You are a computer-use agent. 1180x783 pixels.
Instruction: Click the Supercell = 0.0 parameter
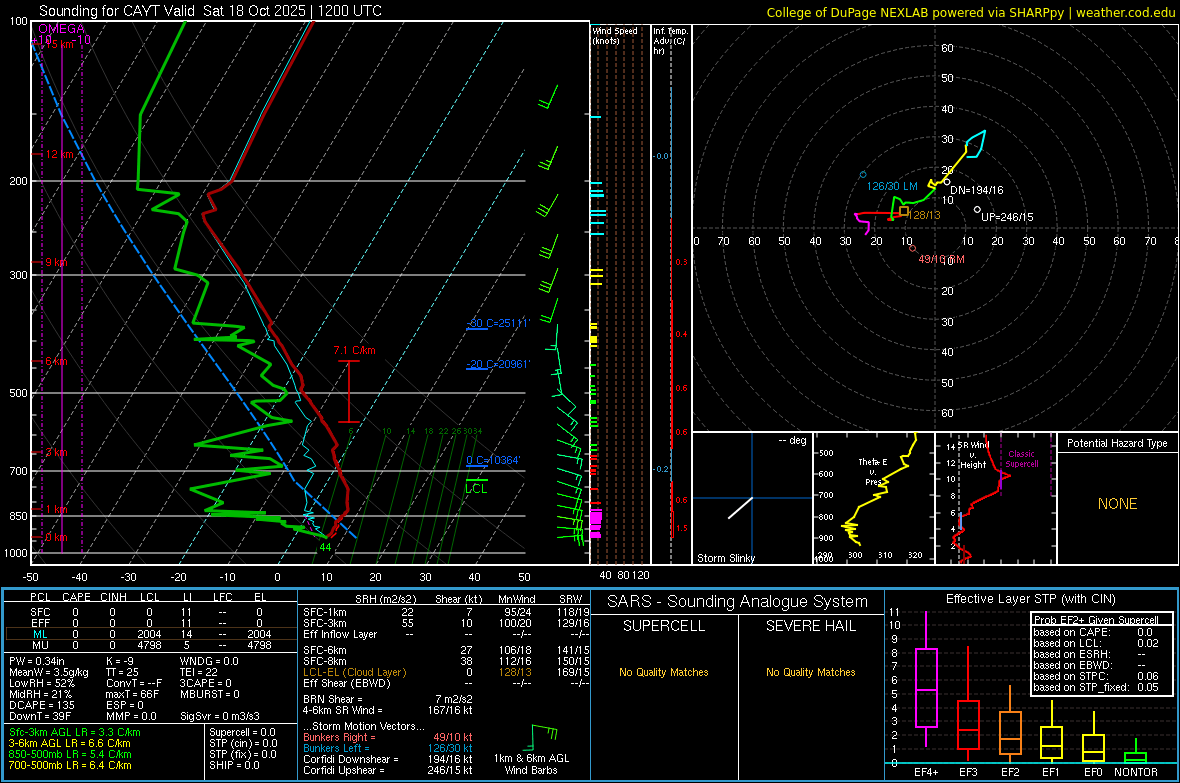pos(242,732)
